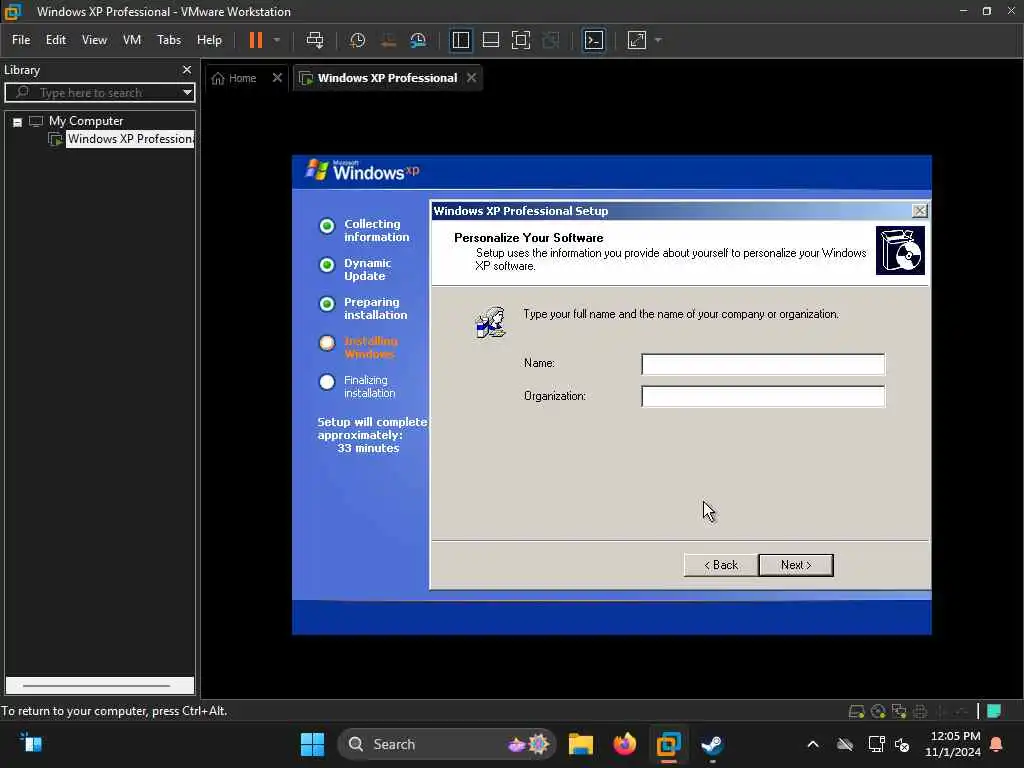Click the setup CD box icon
Screen dimensions: 1024x768
click(900, 251)
